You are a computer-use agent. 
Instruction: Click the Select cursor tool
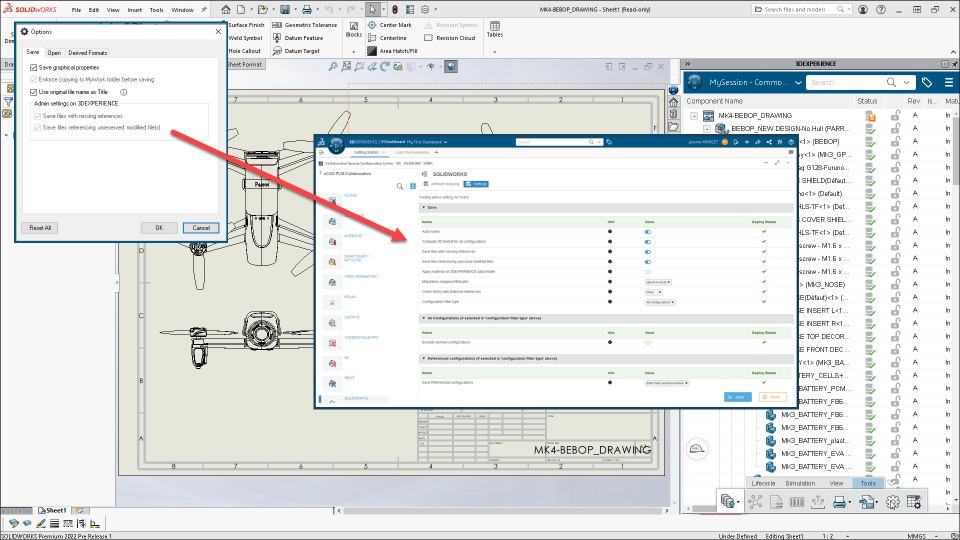(373, 9)
